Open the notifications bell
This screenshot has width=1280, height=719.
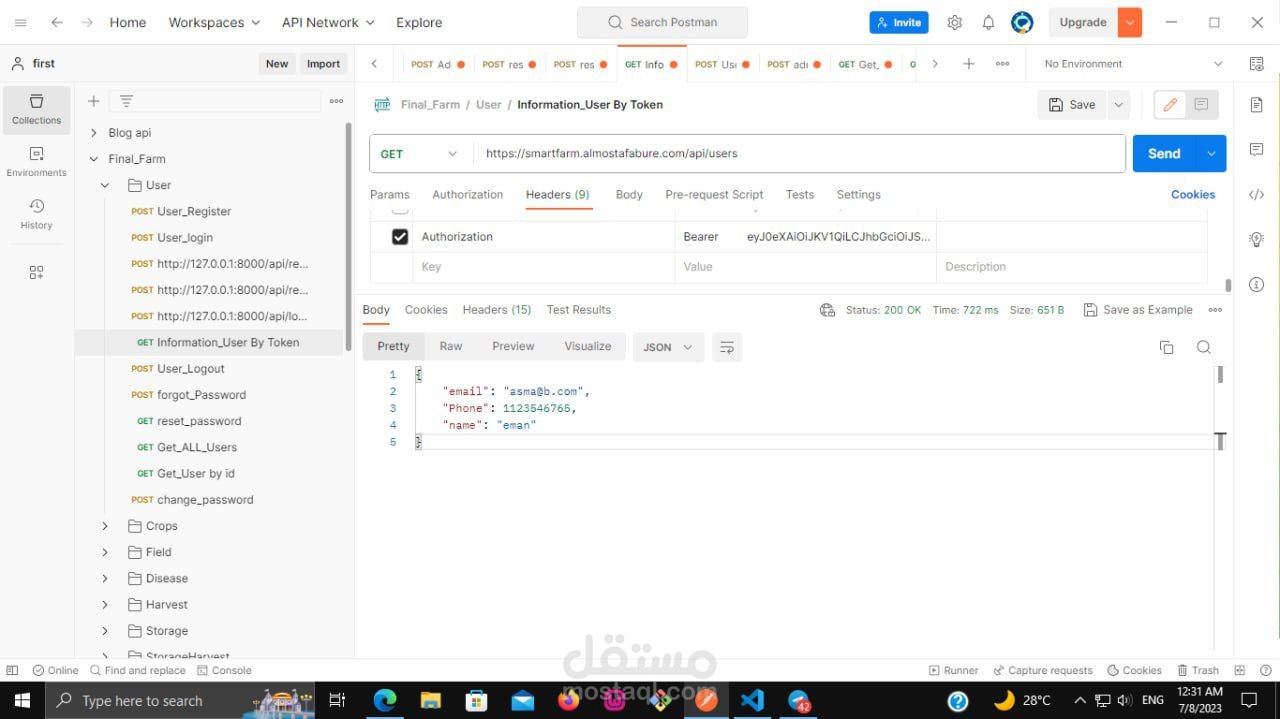pos(988,22)
